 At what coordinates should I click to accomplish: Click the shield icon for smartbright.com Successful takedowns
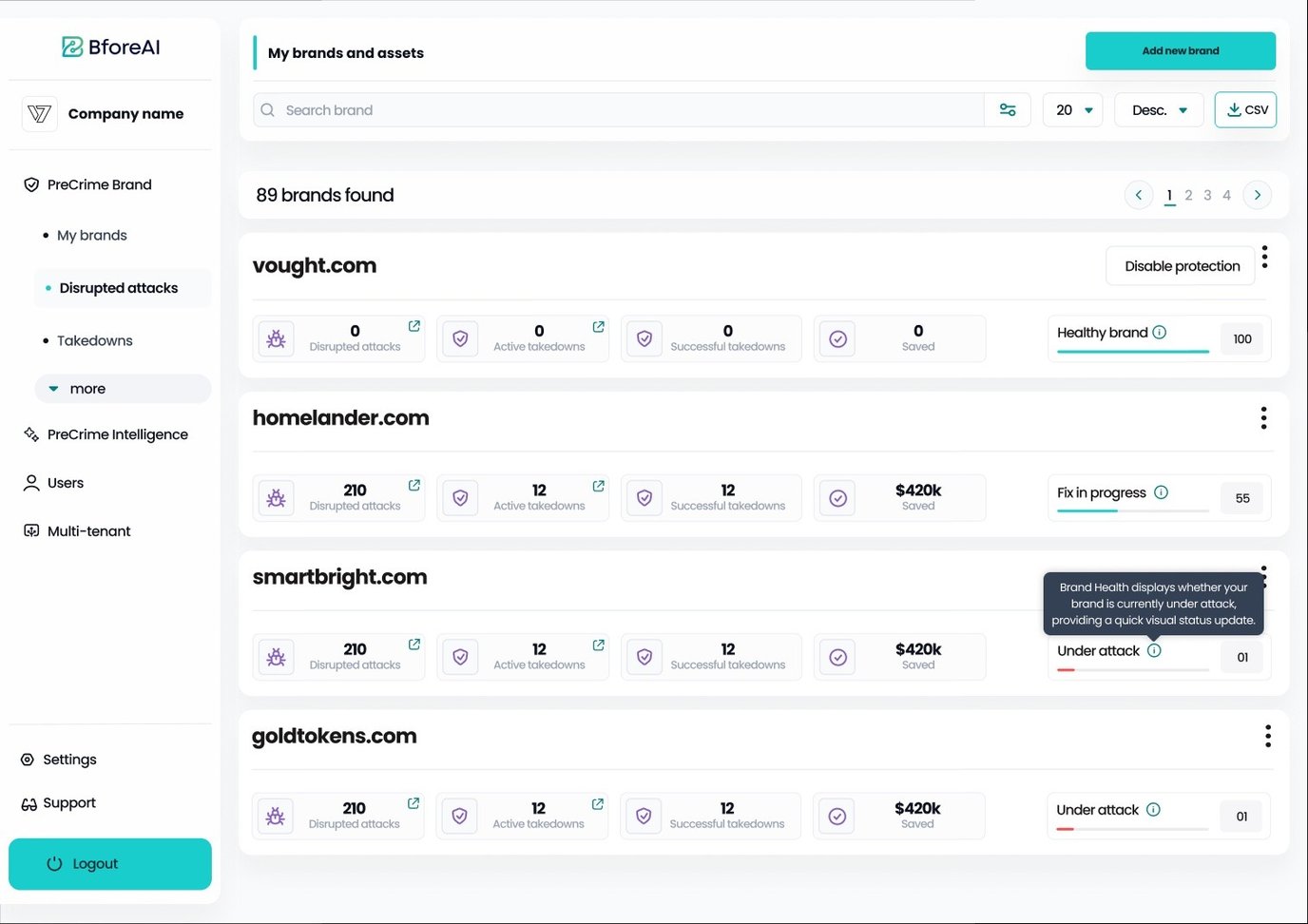pos(644,657)
